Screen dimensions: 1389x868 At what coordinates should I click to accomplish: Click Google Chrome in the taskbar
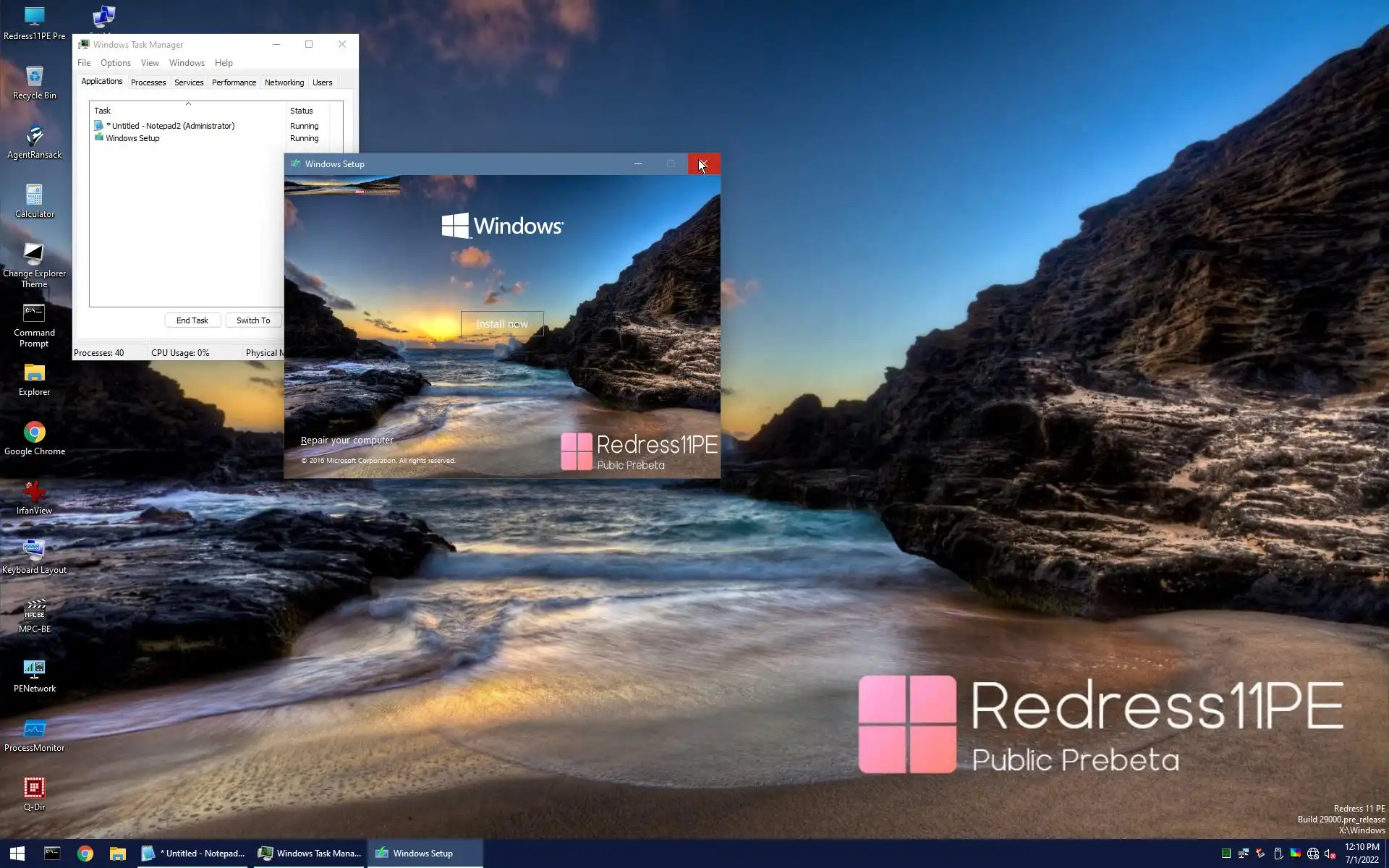click(x=85, y=854)
